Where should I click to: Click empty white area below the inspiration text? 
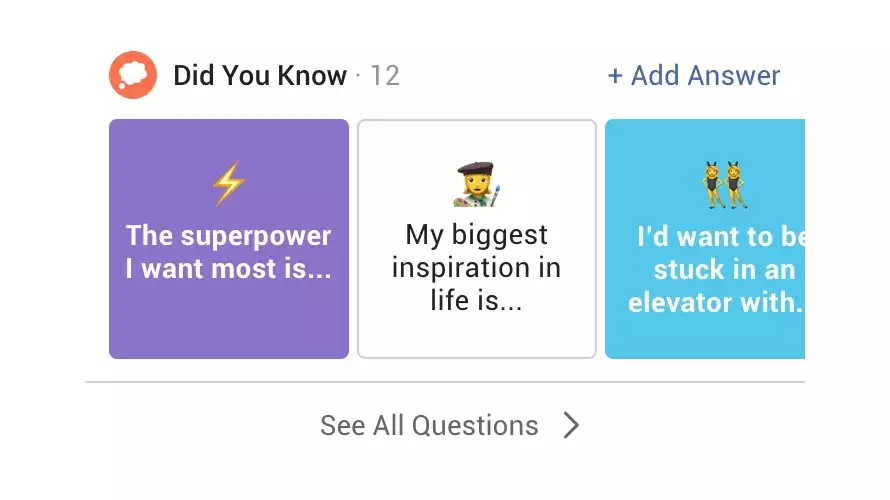click(x=476, y=335)
